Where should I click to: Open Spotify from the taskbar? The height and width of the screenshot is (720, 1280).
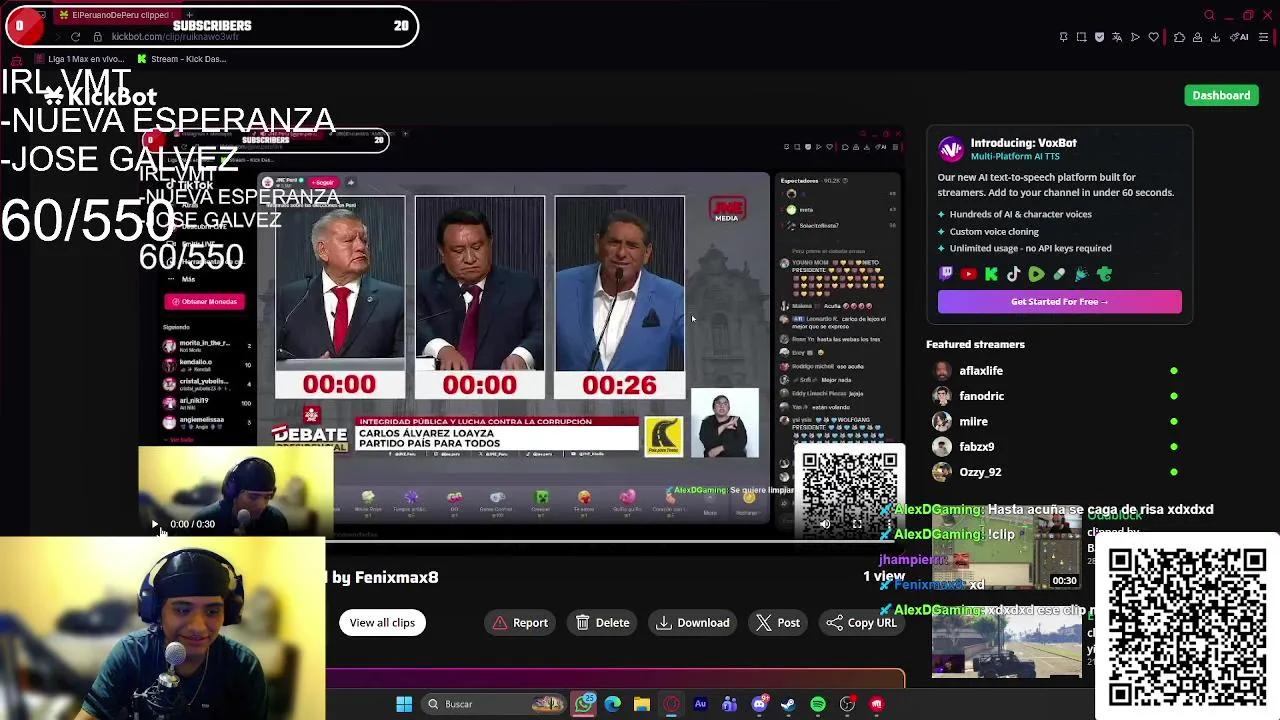(818, 704)
